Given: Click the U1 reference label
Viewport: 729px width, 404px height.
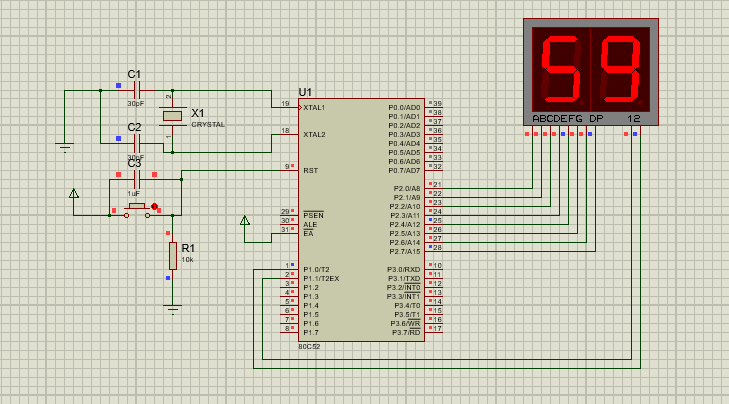Looking at the screenshot, I should pyautogui.click(x=305, y=92).
